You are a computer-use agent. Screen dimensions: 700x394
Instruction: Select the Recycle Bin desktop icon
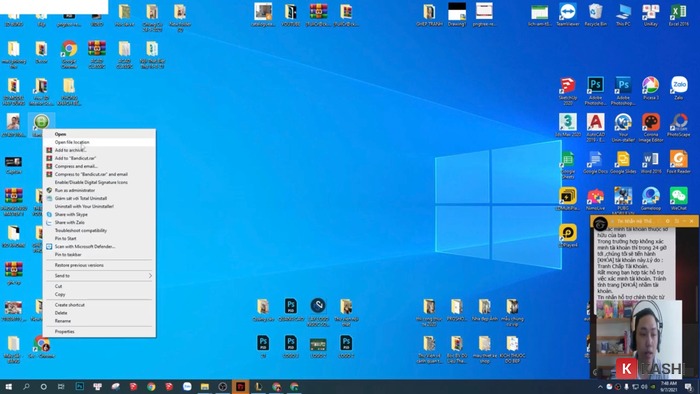[x=595, y=15]
